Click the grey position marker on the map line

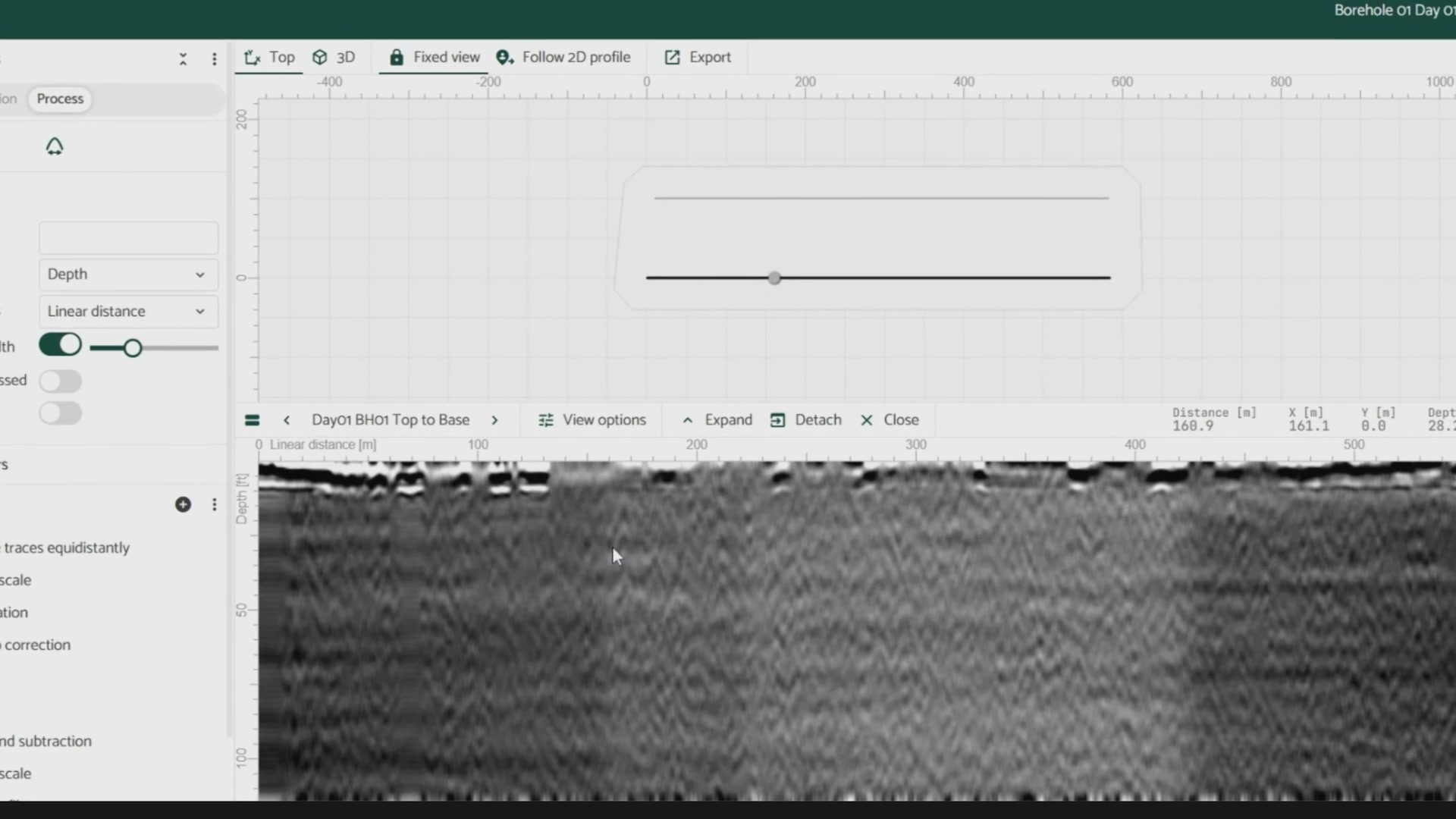point(774,278)
